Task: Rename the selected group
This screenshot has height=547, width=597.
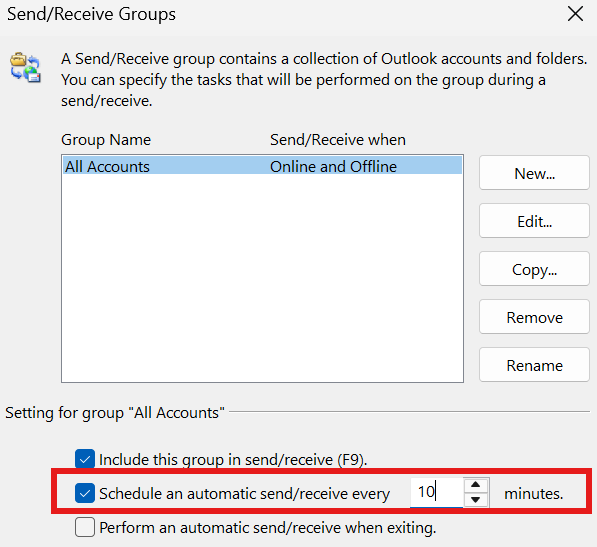Action: [534, 365]
